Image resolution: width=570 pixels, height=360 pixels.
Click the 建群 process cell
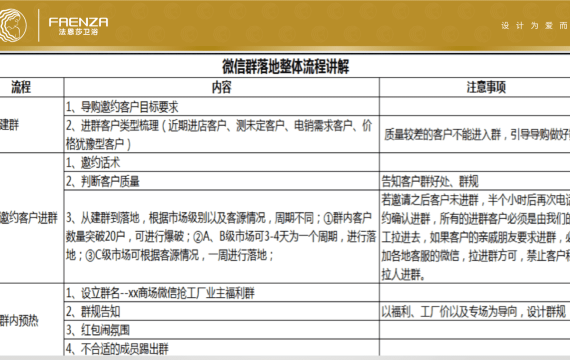click(32, 125)
